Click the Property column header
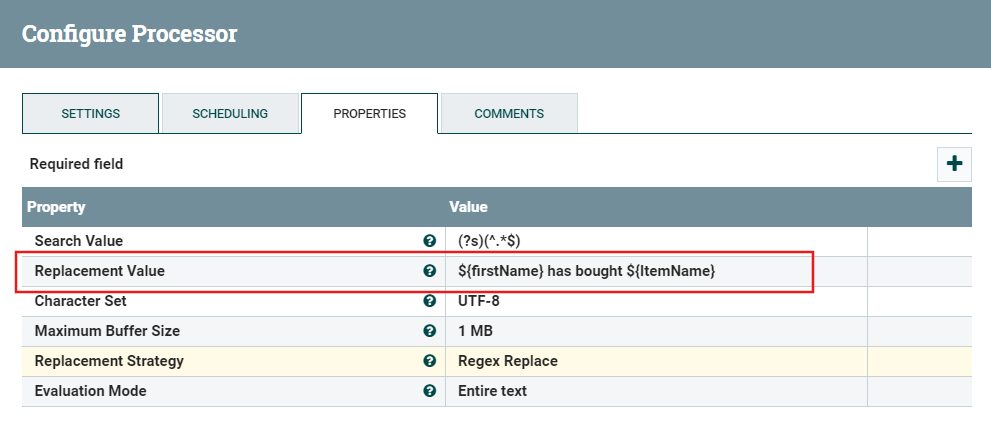This screenshot has height=437, width=991. (56, 207)
